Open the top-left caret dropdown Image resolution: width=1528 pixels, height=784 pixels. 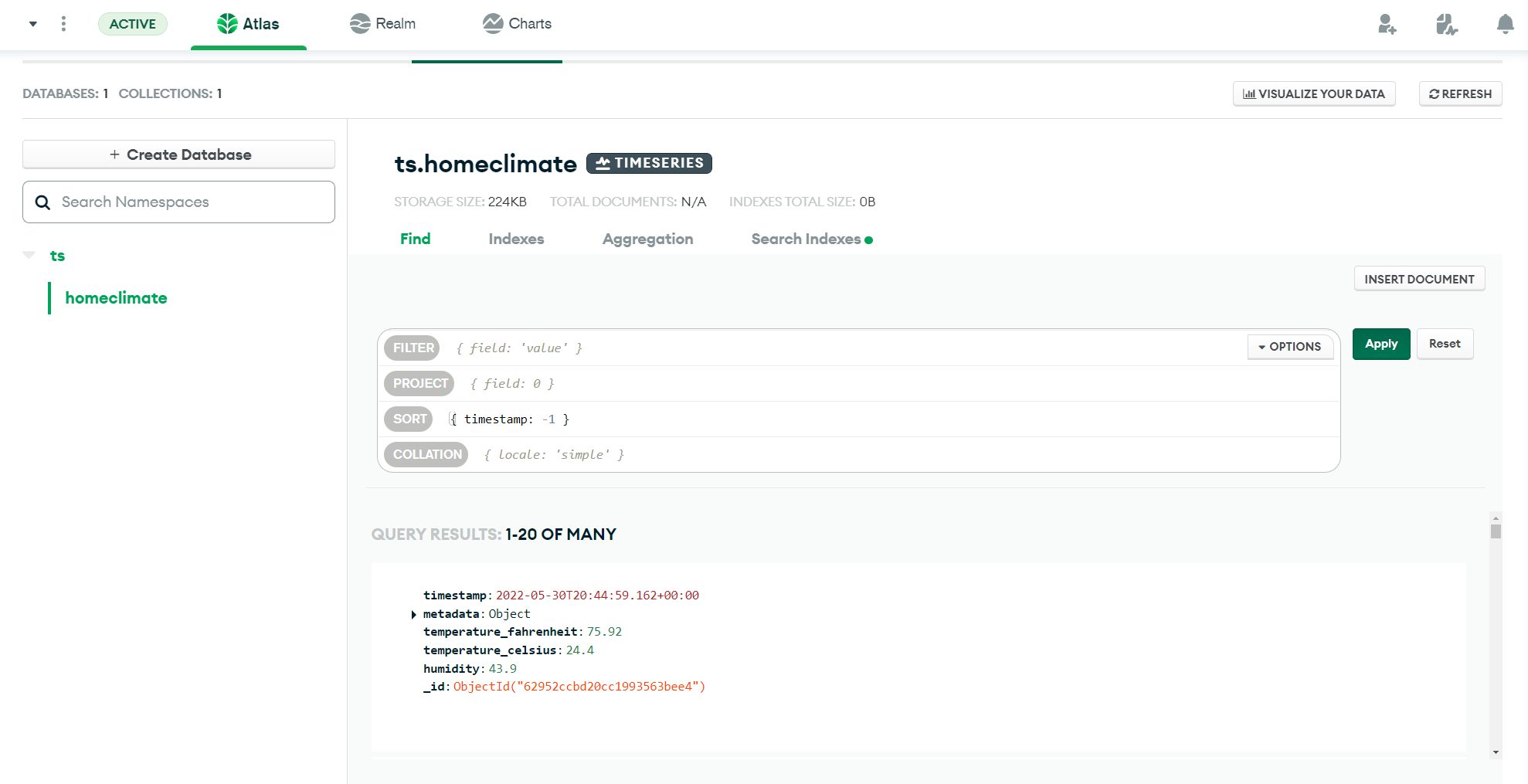(32, 23)
